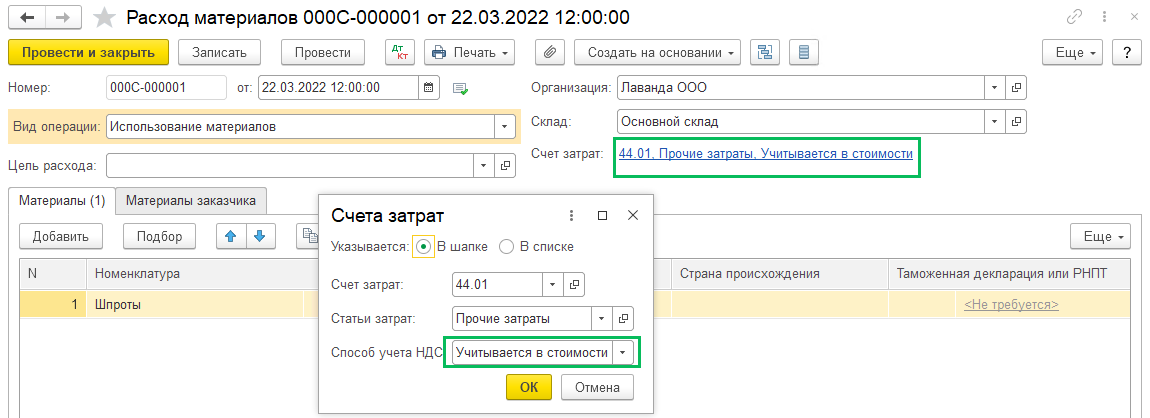1150x418 pixels.
Task: Expand Счет затрат 44.01 dropdown
Action: (553, 284)
